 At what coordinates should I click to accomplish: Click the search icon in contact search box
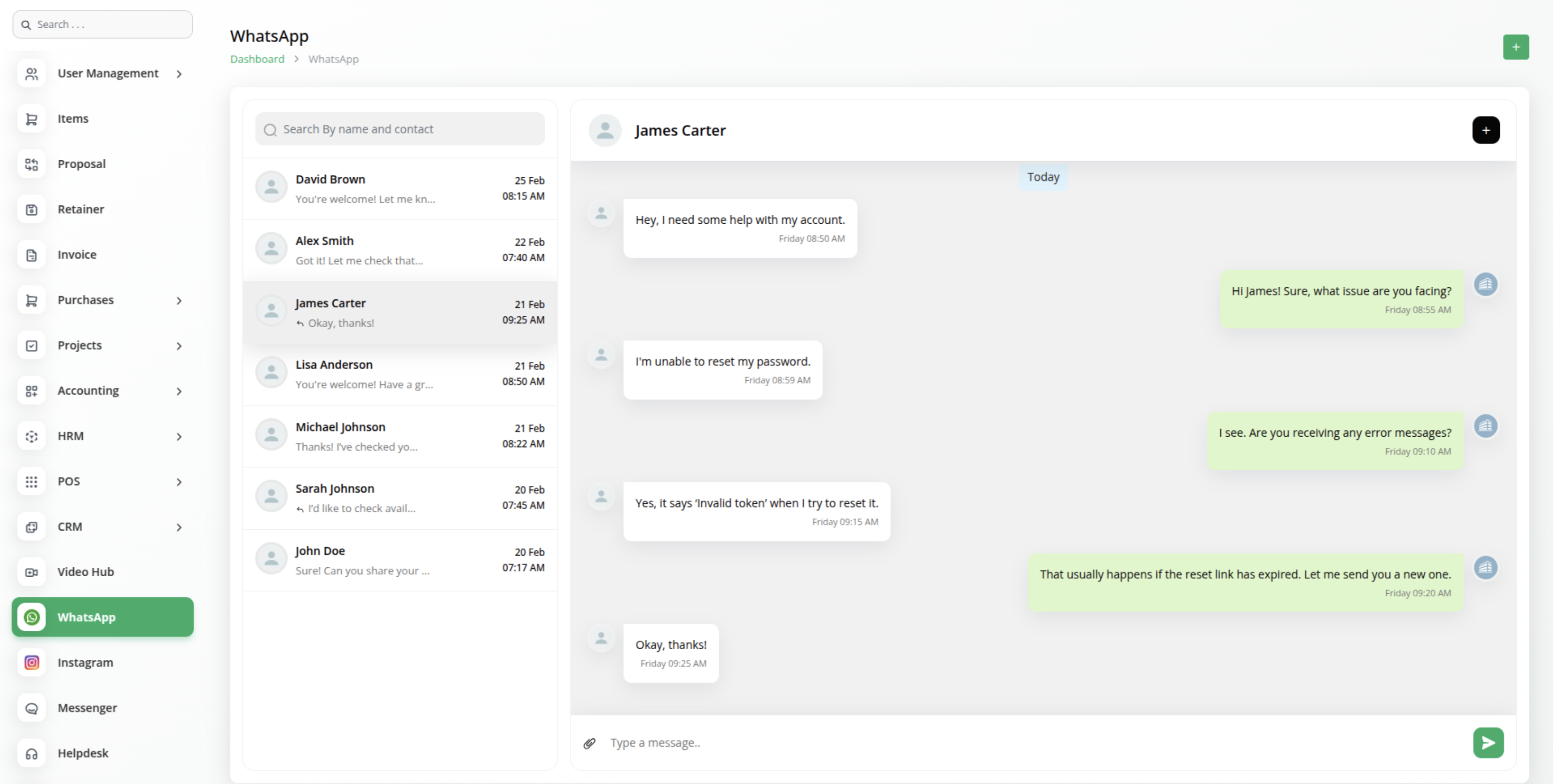(x=270, y=130)
